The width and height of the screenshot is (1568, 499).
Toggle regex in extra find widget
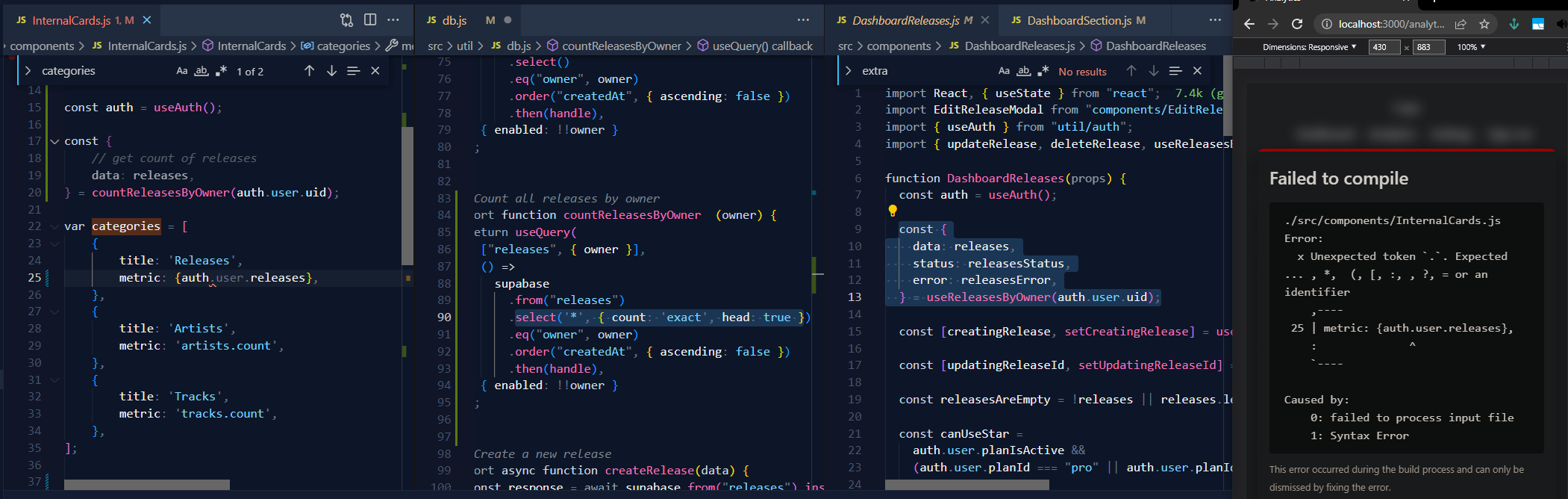click(1043, 71)
